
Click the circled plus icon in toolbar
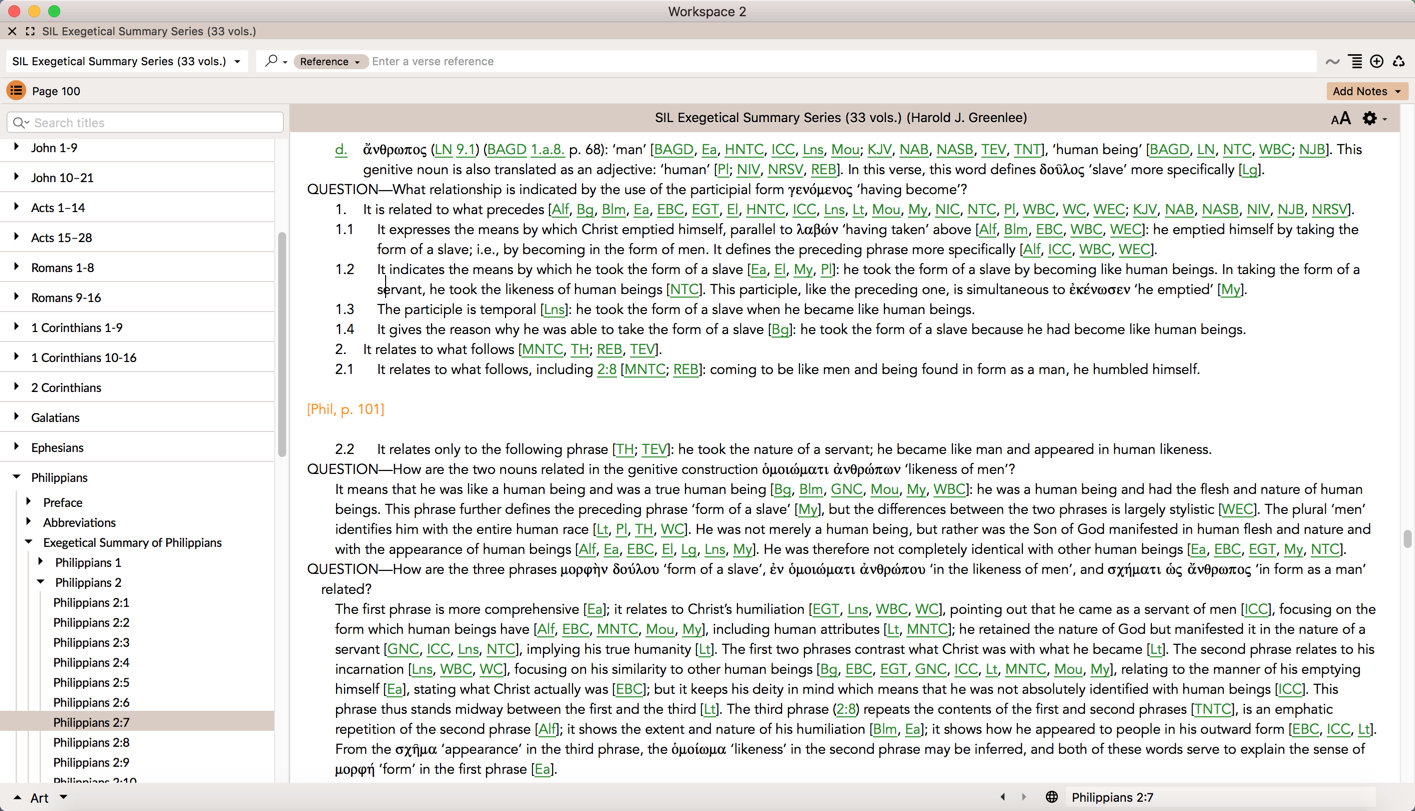pos(1377,62)
